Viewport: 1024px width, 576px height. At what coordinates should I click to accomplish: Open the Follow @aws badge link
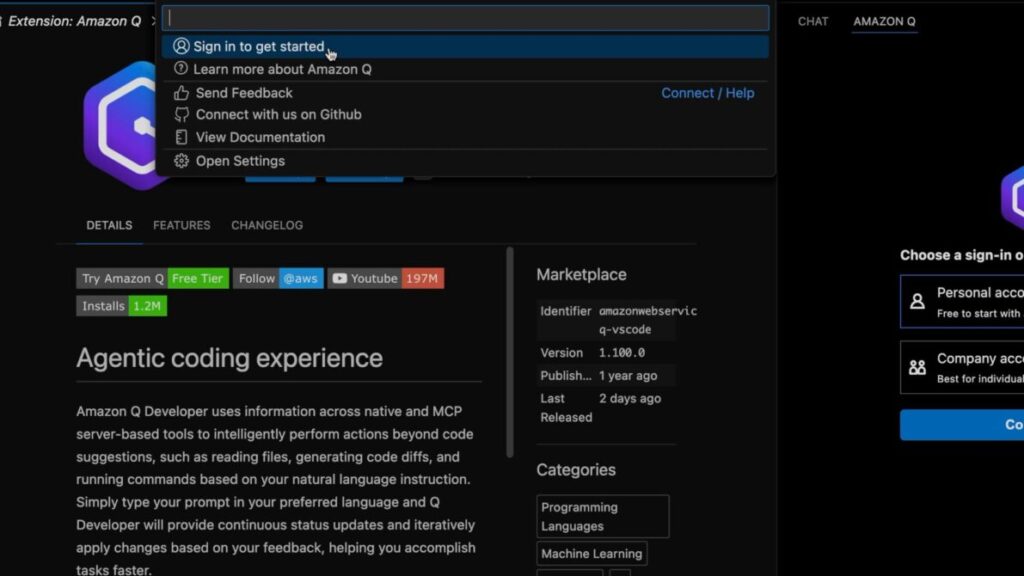278,278
